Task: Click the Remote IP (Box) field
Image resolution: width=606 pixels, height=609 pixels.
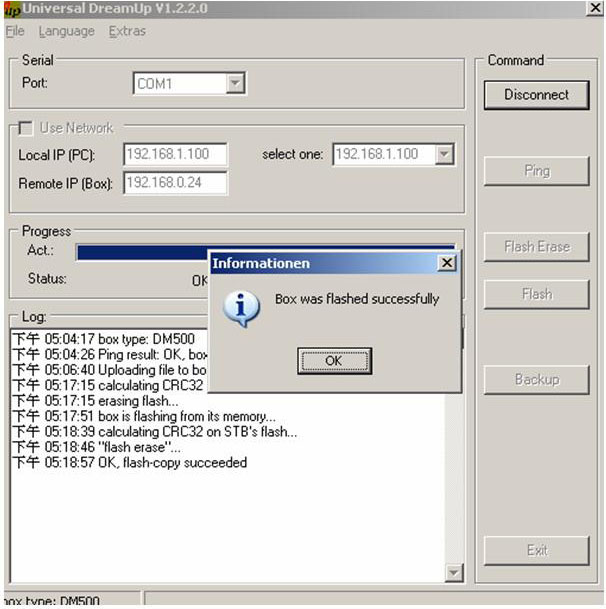Action: [175, 183]
